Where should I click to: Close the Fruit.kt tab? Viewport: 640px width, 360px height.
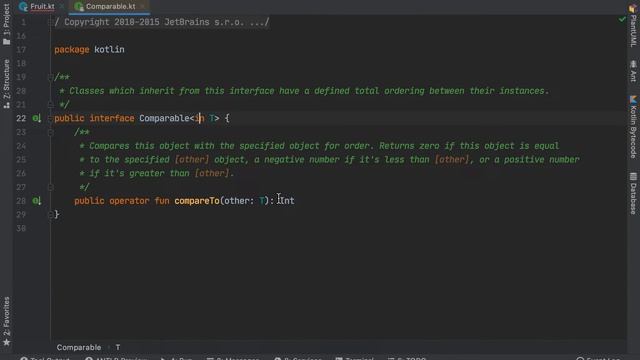coord(62,7)
